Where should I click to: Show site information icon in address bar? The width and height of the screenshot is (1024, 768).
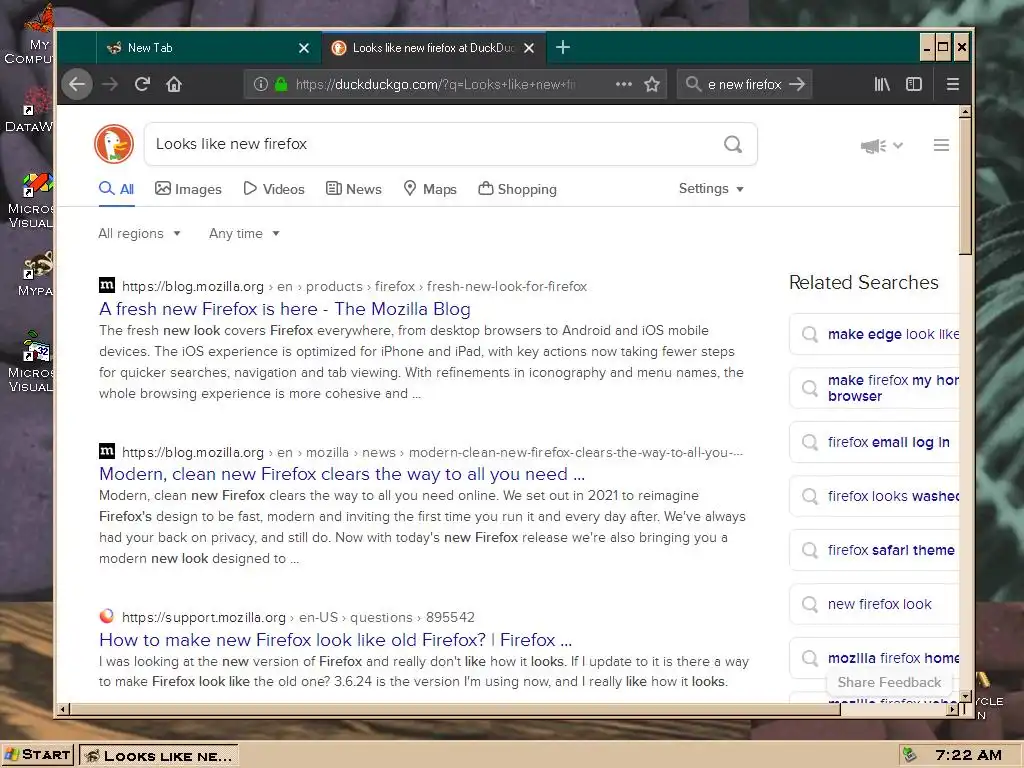[261, 84]
